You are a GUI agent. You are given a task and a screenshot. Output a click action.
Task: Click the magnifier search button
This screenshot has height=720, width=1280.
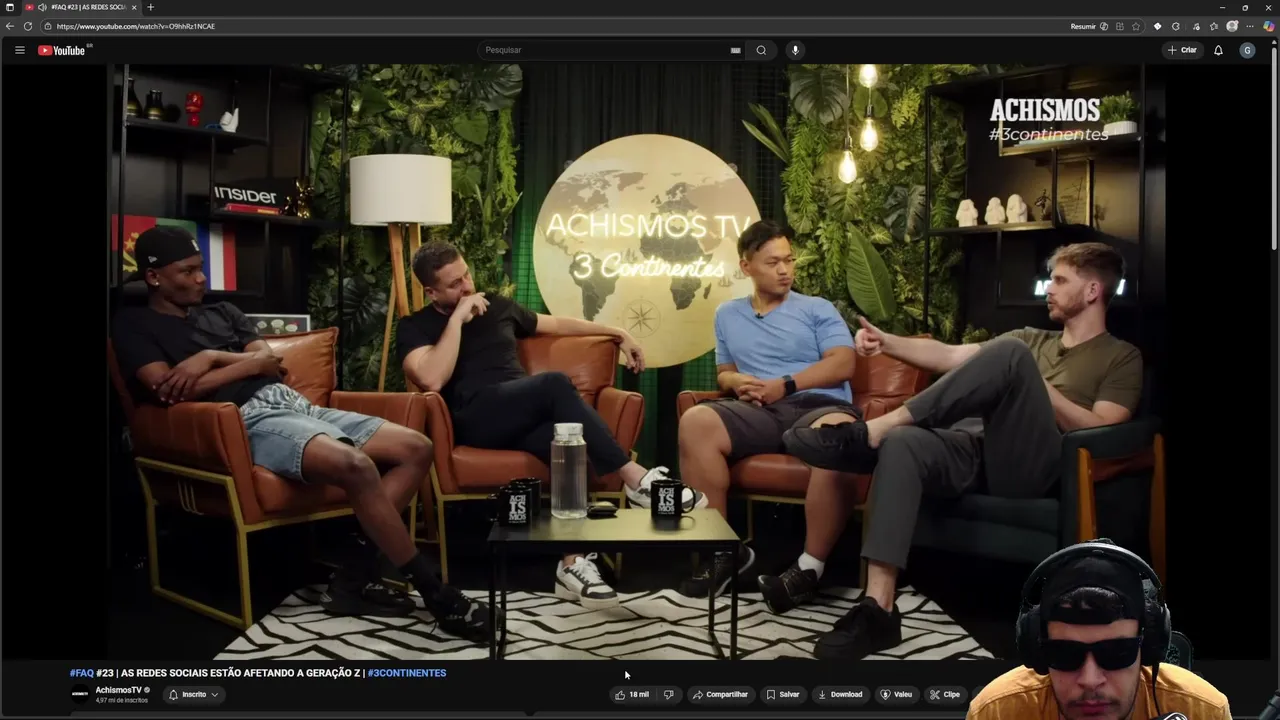[x=761, y=50]
